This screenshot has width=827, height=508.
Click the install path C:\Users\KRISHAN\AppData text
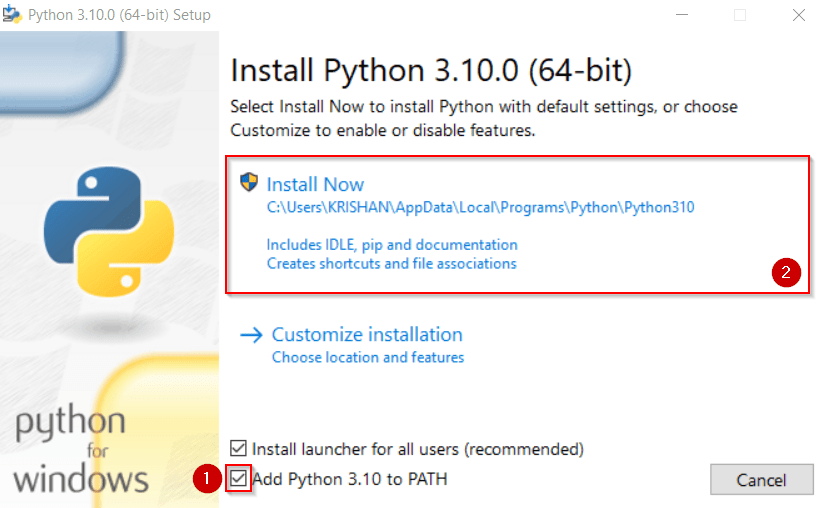click(480, 207)
